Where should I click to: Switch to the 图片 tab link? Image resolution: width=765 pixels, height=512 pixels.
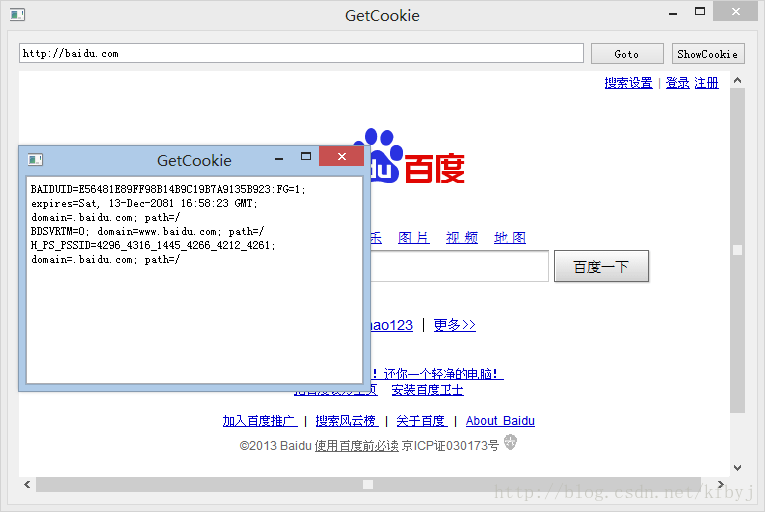coord(414,238)
